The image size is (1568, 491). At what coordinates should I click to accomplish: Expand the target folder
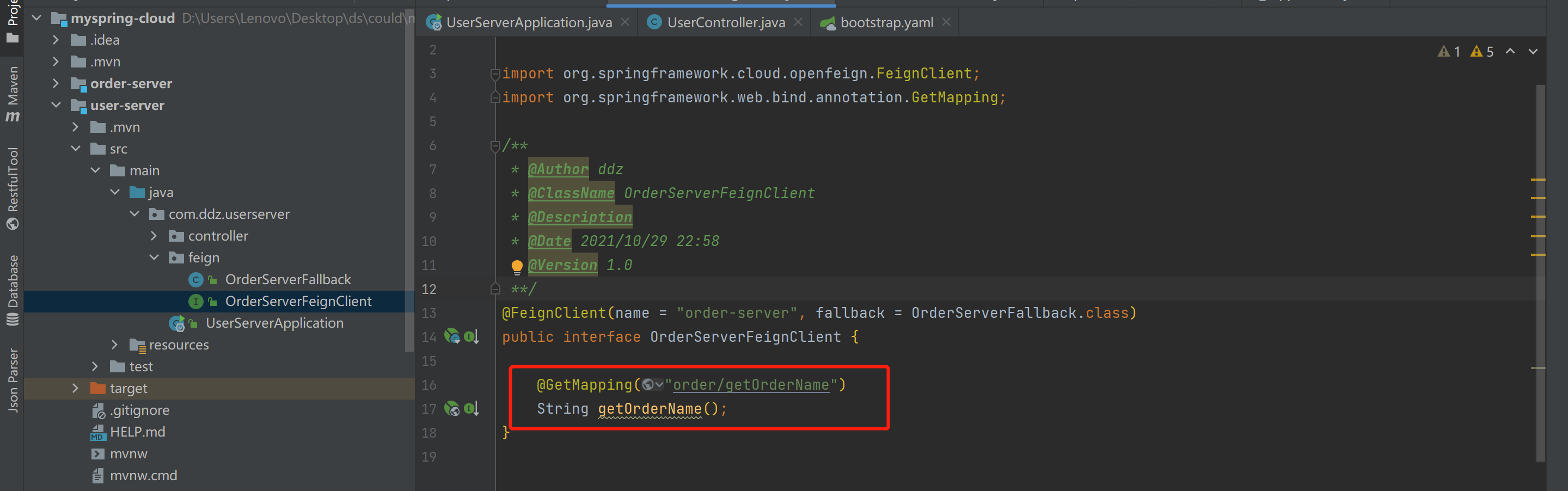76,388
